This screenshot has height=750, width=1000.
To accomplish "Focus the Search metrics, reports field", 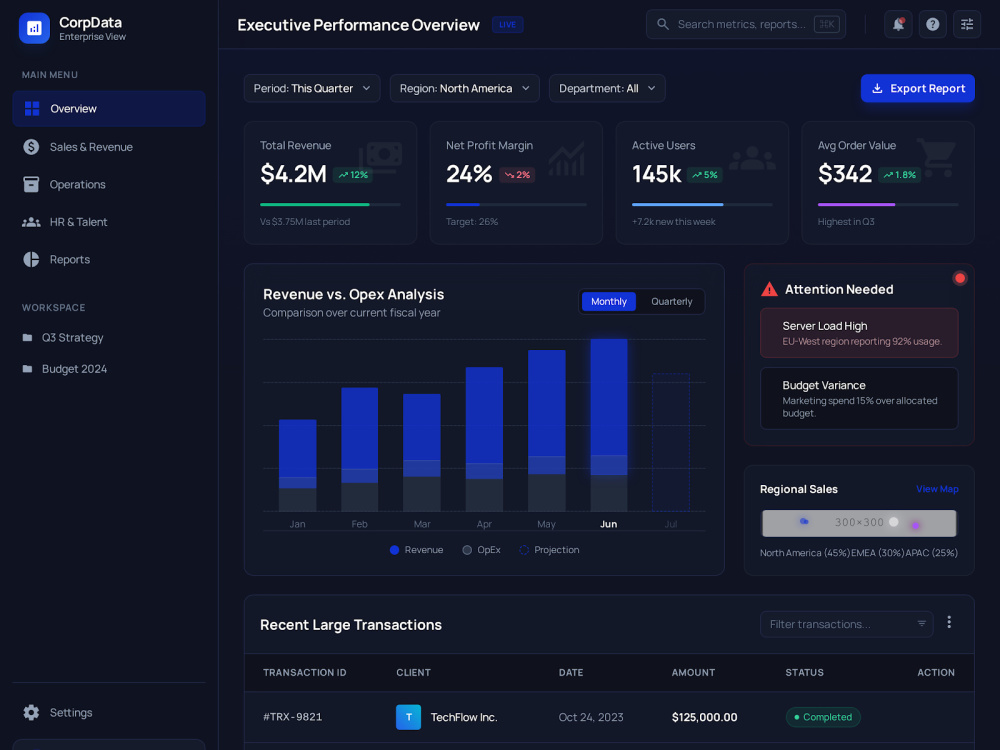I will (x=746, y=24).
